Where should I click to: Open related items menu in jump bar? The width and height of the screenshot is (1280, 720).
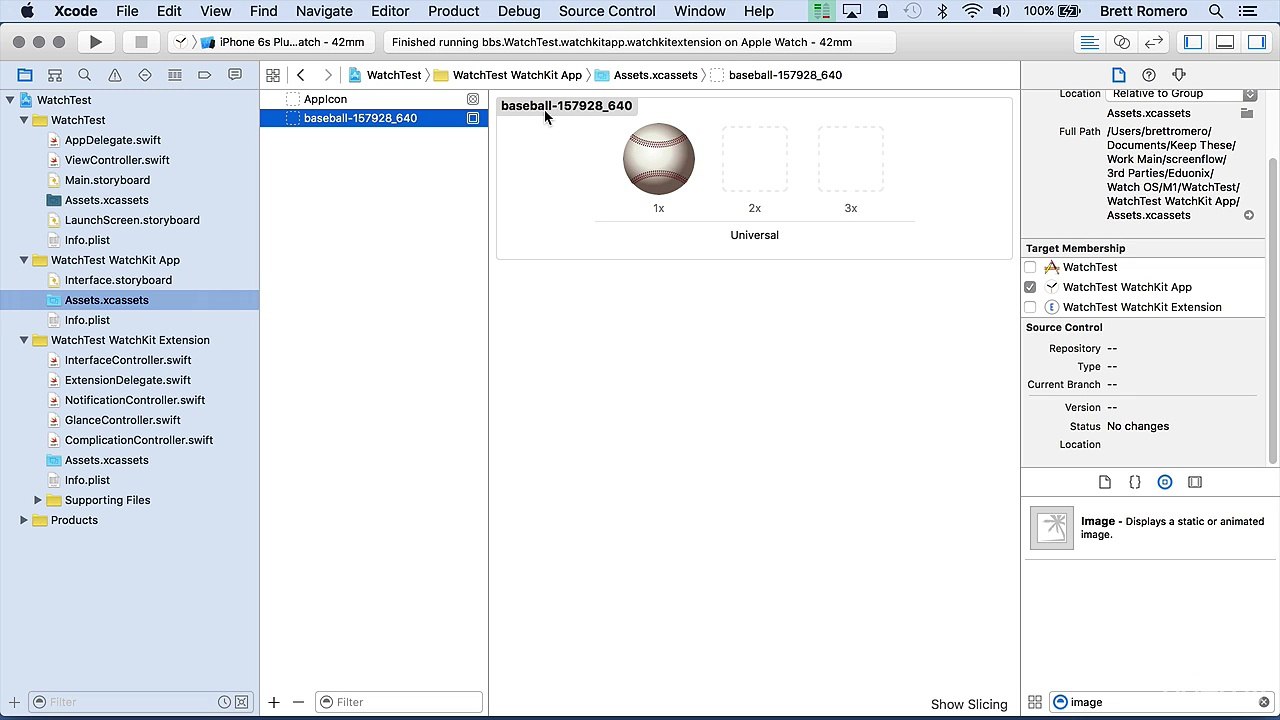pyautogui.click(x=273, y=75)
